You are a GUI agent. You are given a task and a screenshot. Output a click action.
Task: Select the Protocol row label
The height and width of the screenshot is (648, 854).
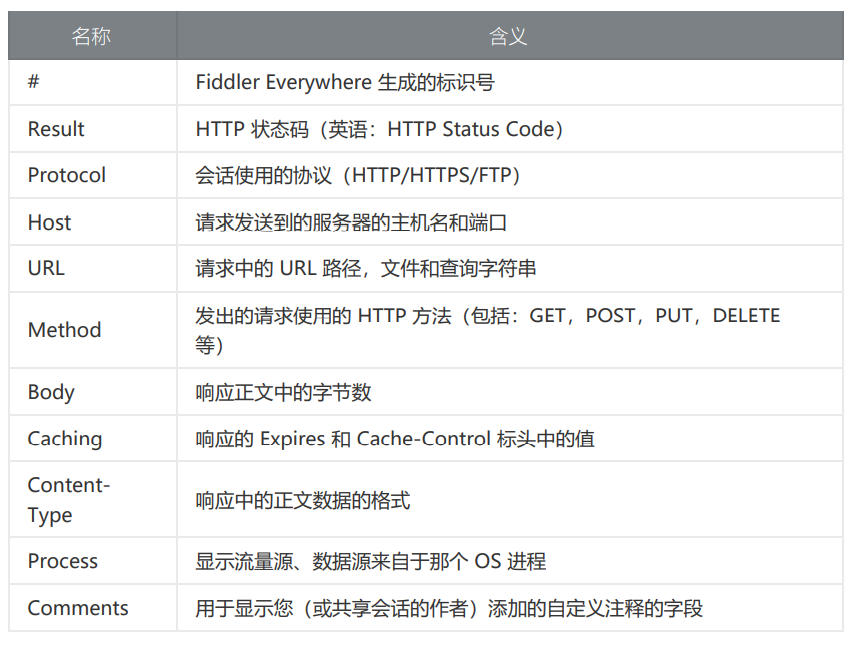[66, 175]
